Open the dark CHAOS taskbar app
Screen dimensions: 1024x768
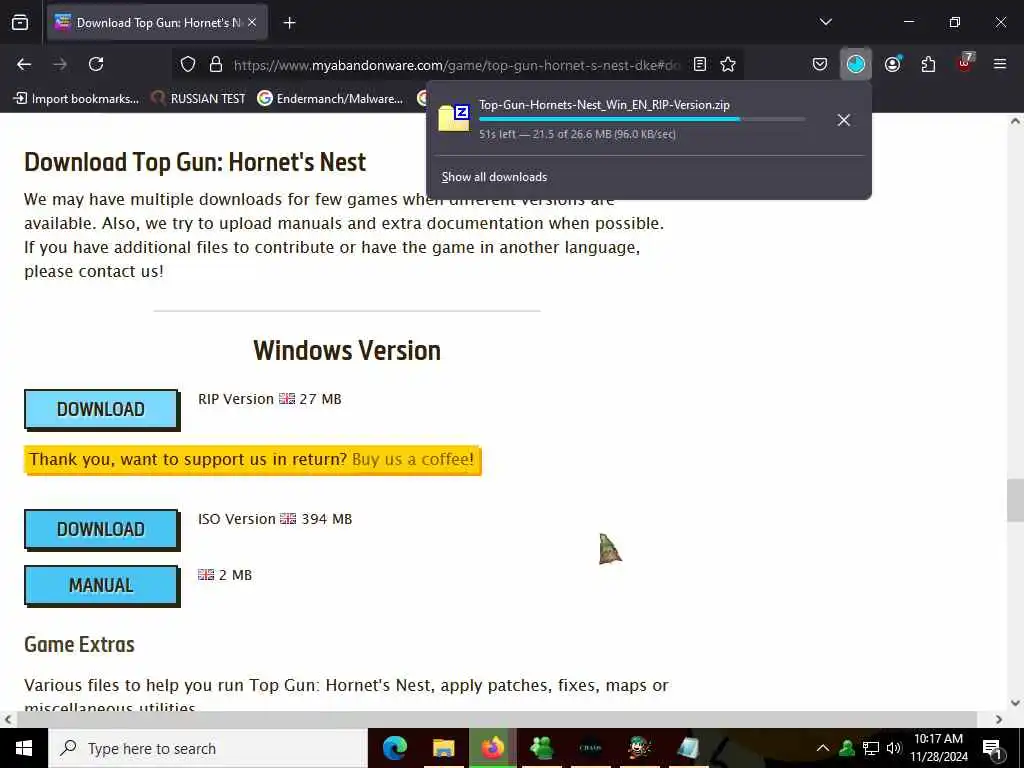point(590,748)
